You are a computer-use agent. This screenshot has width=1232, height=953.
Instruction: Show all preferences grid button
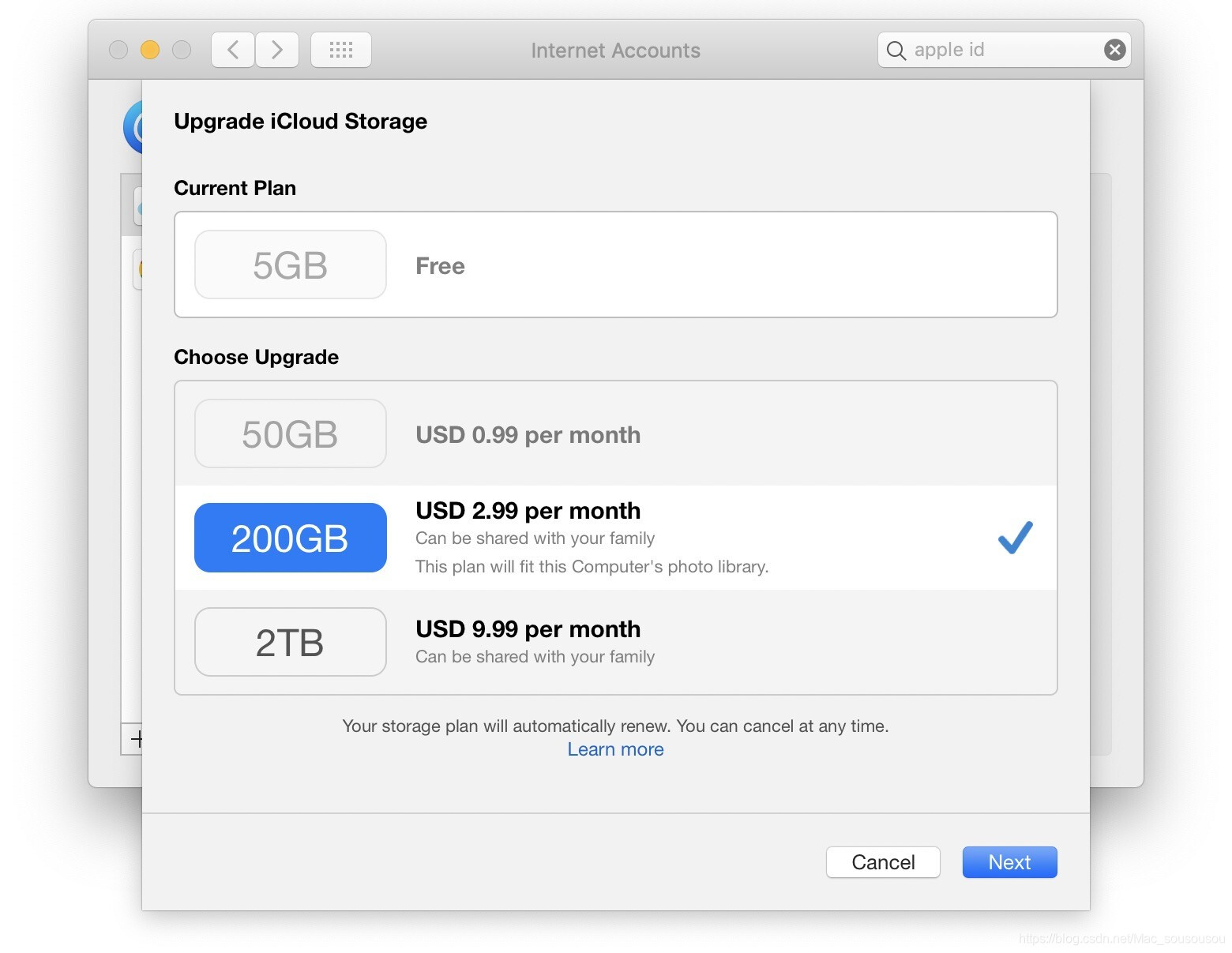341,51
